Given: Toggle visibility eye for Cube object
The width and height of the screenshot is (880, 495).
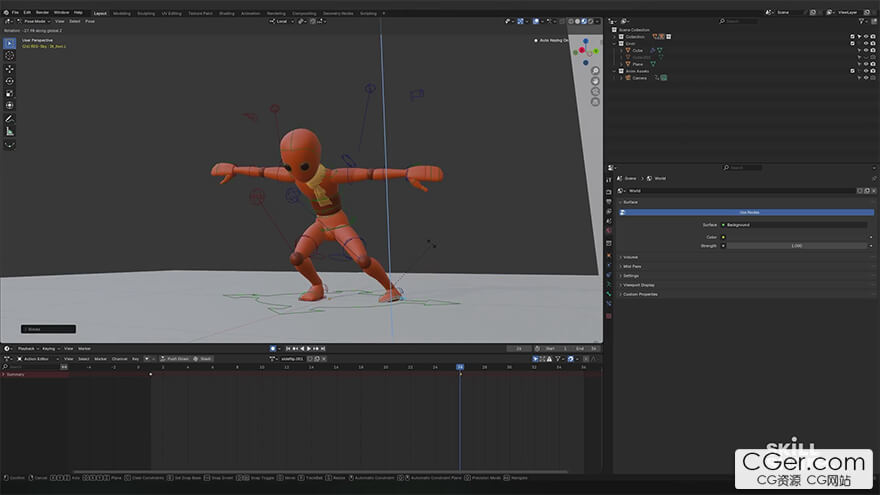Looking at the screenshot, I should pyautogui.click(x=866, y=51).
